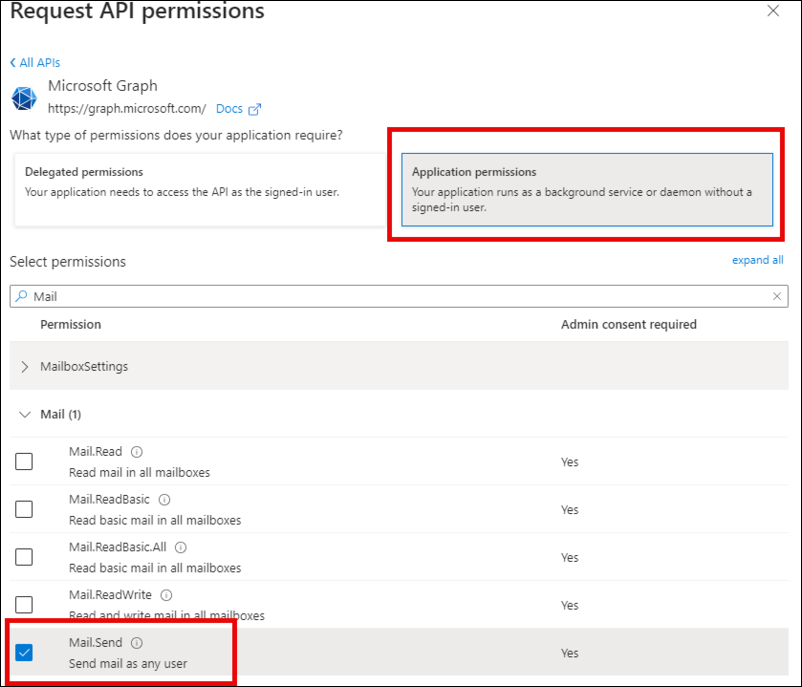This screenshot has height=687, width=802.
Task: Collapse the Mail (1) permission group
Action: pyautogui.click(x=25, y=414)
